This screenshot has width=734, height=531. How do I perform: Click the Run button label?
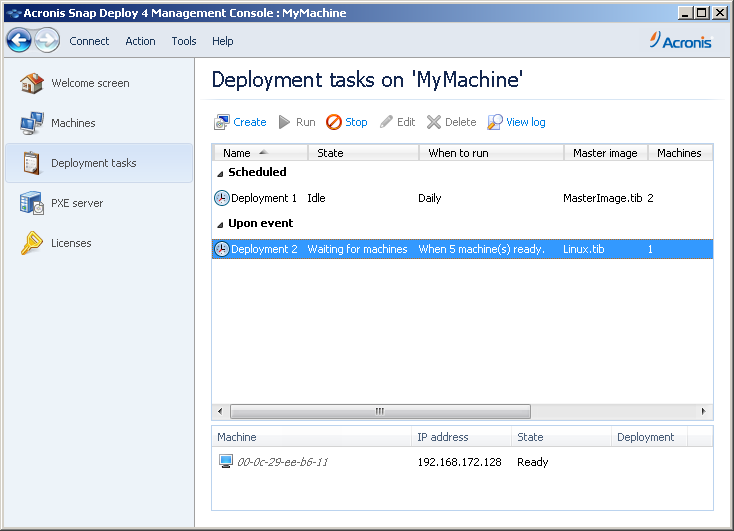point(306,122)
